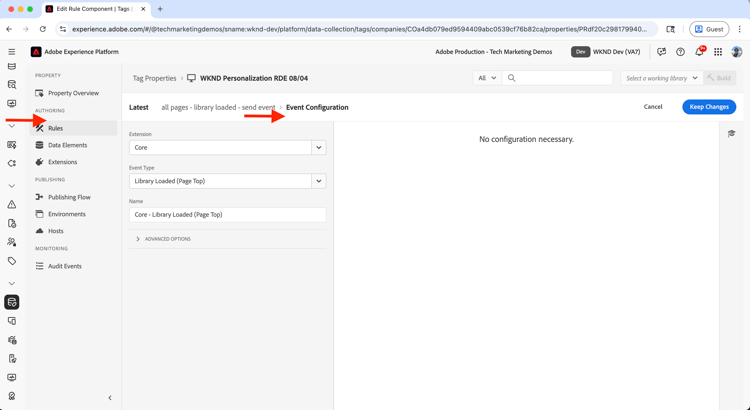750x410 pixels.
Task: Click the highlighted data collection icon in left rail
Action: [x=12, y=302]
